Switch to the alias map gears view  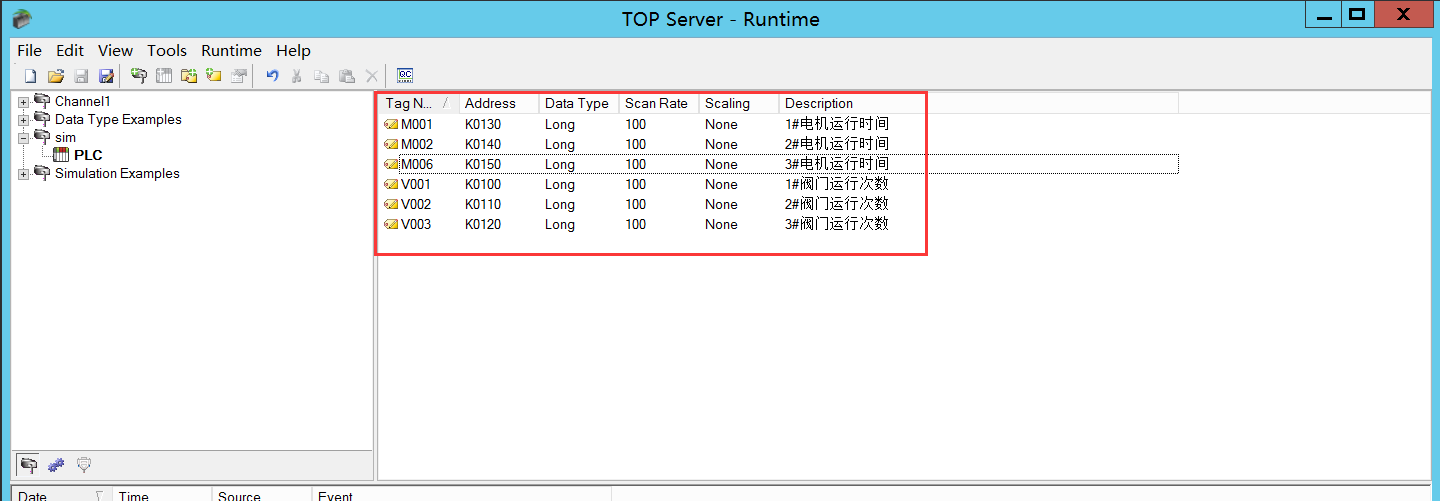(x=57, y=464)
